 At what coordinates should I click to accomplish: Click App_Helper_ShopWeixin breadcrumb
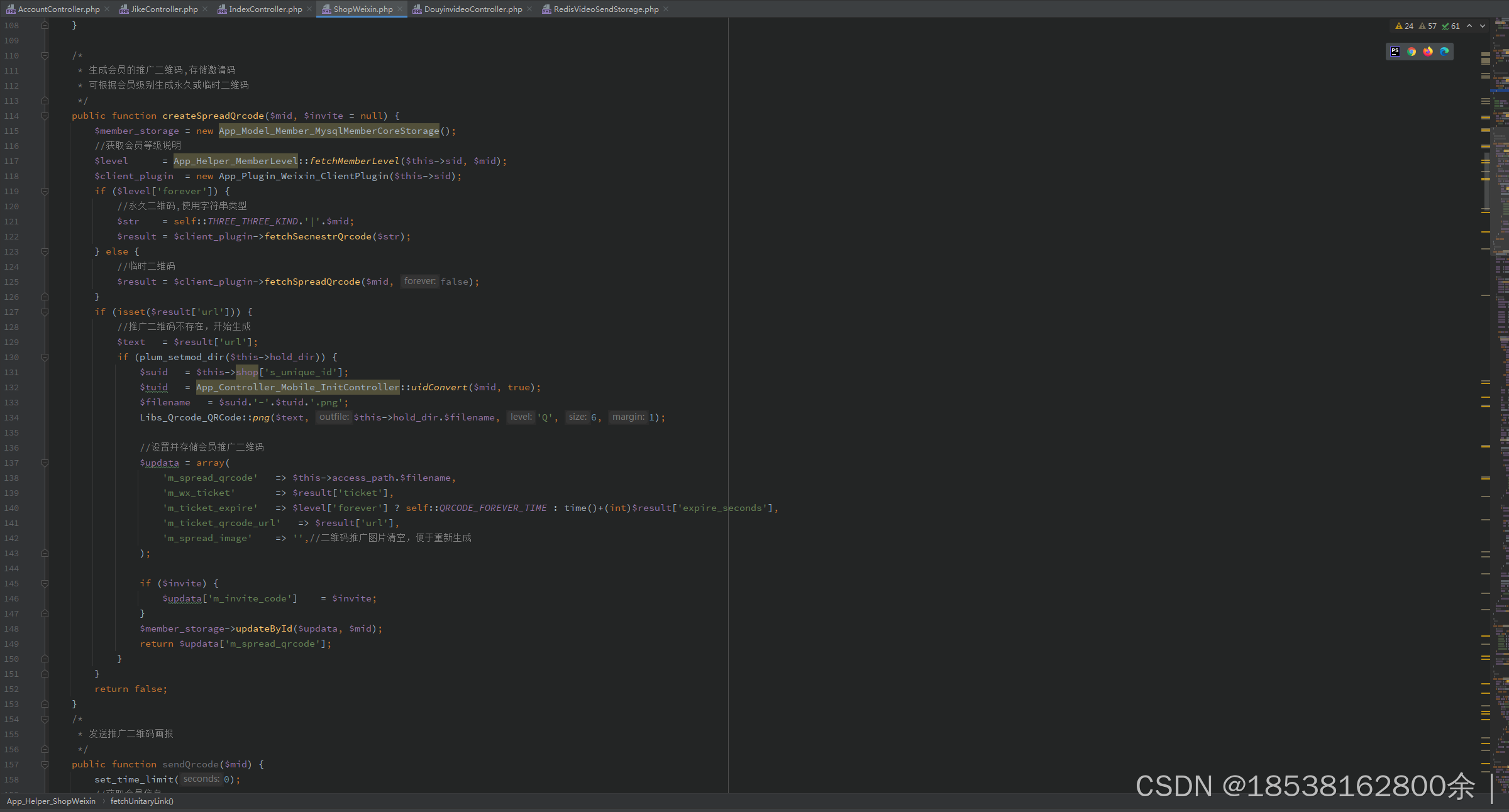point(51,801)
